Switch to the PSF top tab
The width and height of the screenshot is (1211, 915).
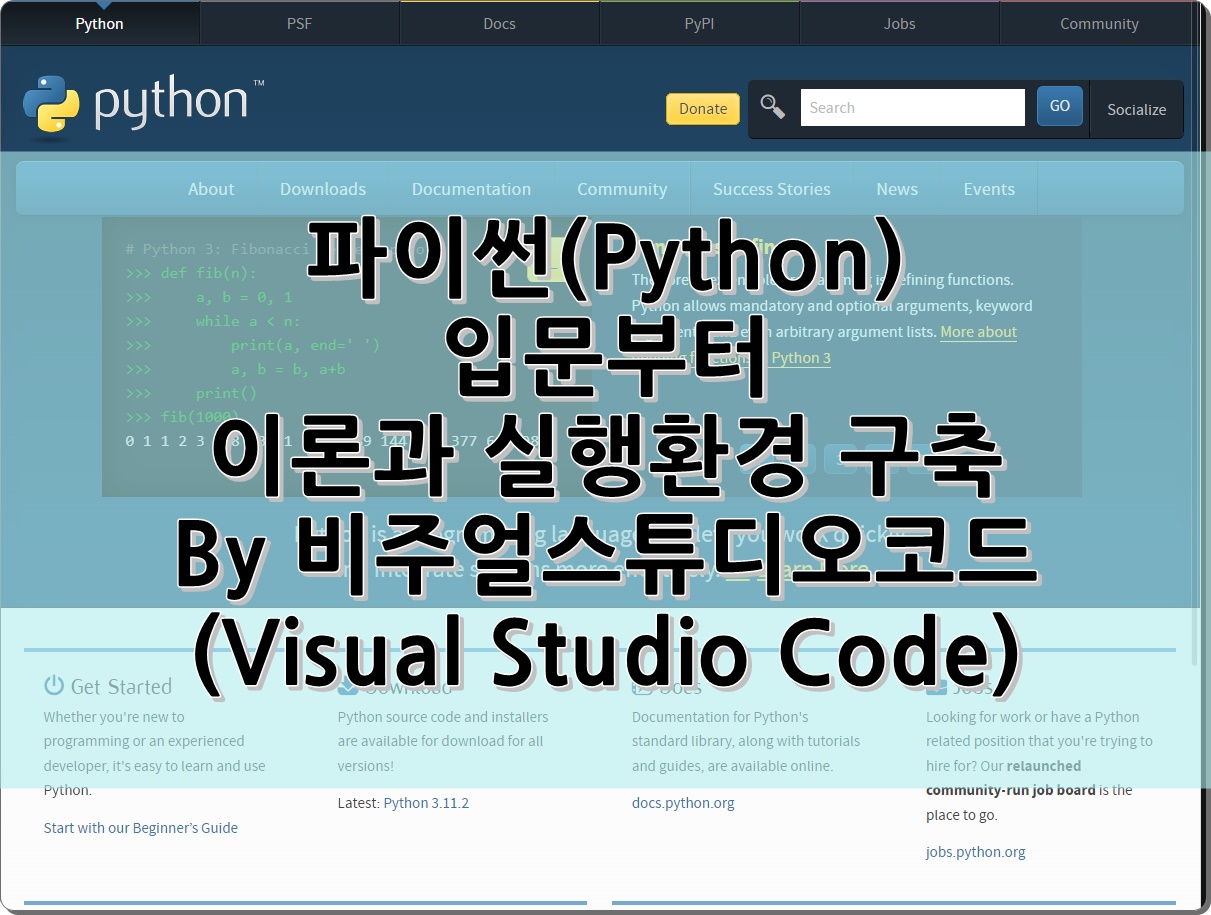pos(299,24)
